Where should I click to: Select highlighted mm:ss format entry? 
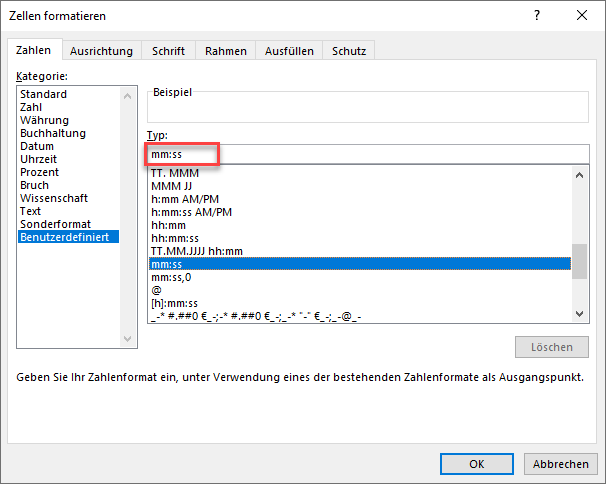click(360, 264)
